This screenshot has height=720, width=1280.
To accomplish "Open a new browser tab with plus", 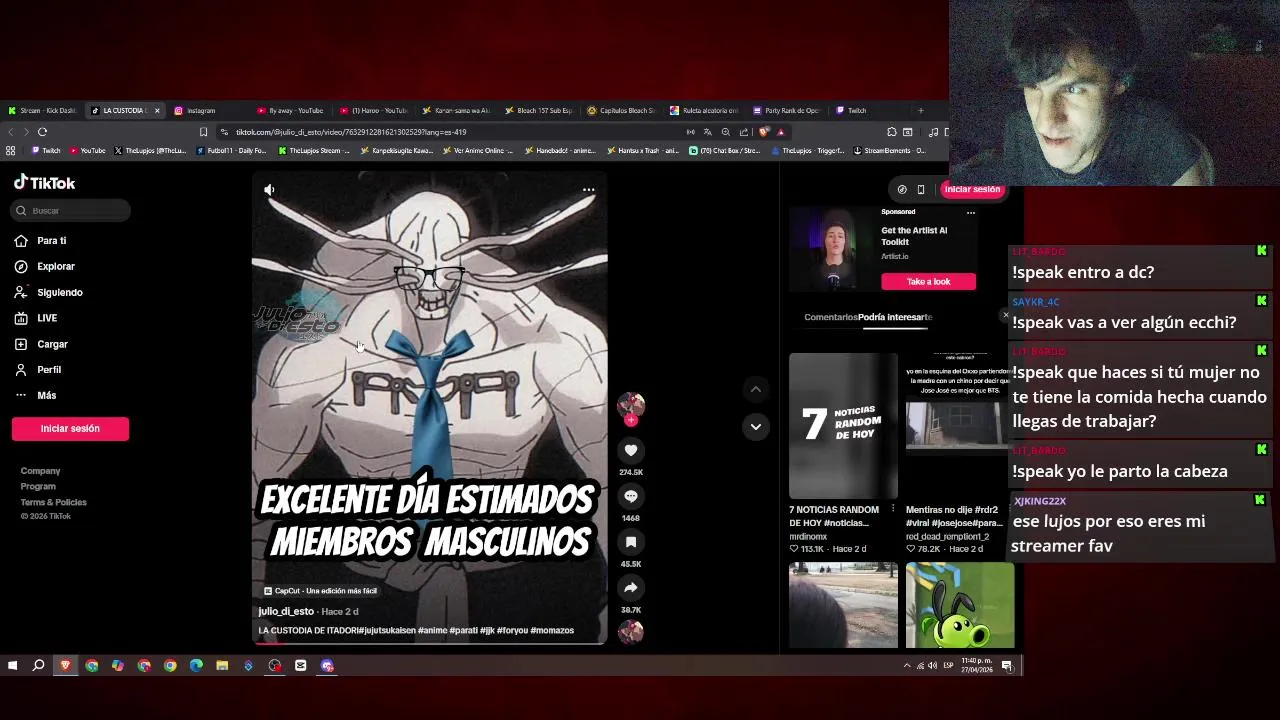I will [x=920, y=111].
